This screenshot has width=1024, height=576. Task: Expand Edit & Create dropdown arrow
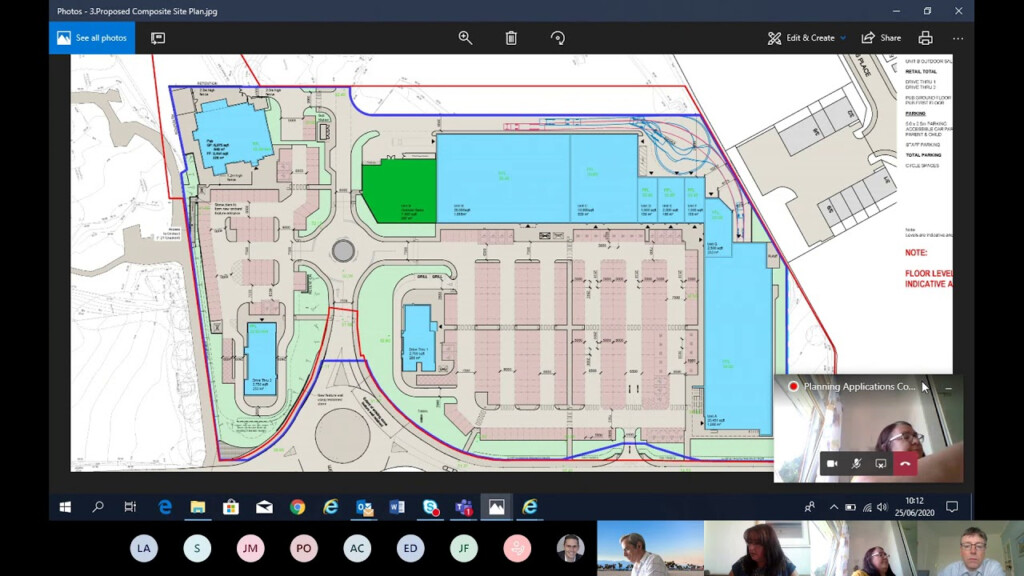coord(843,38)
